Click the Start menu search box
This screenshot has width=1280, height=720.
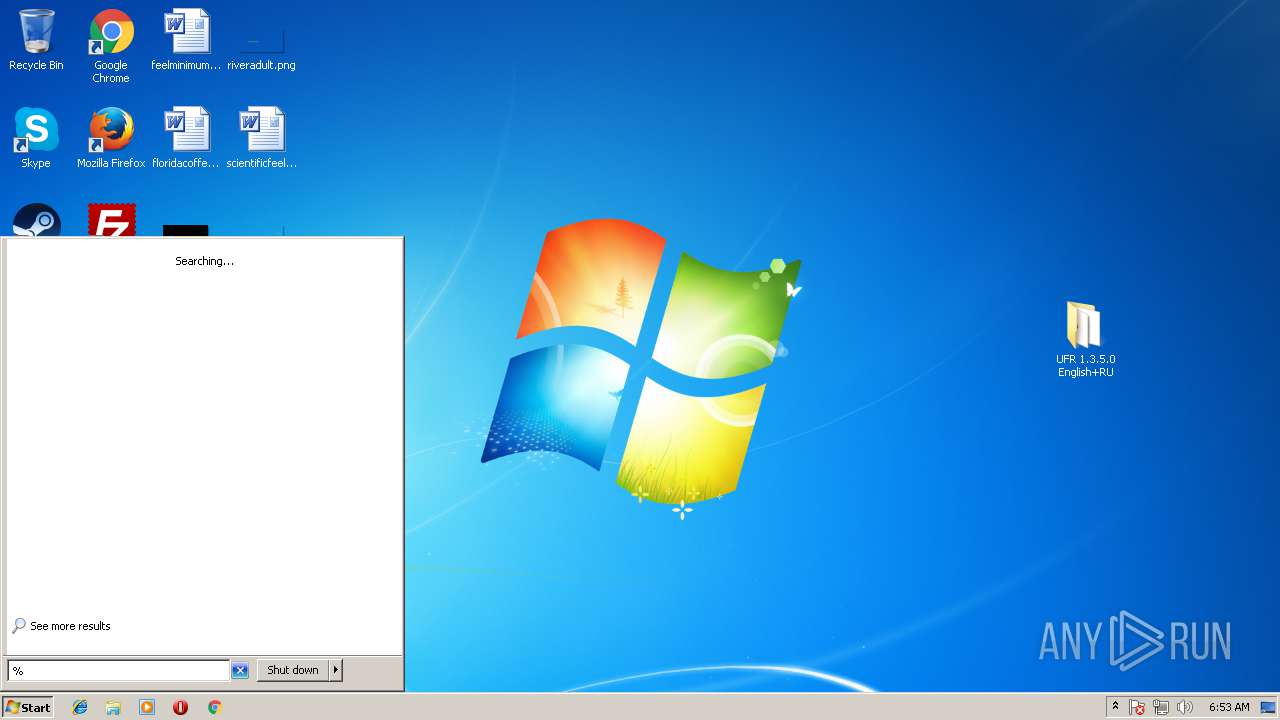118,670
